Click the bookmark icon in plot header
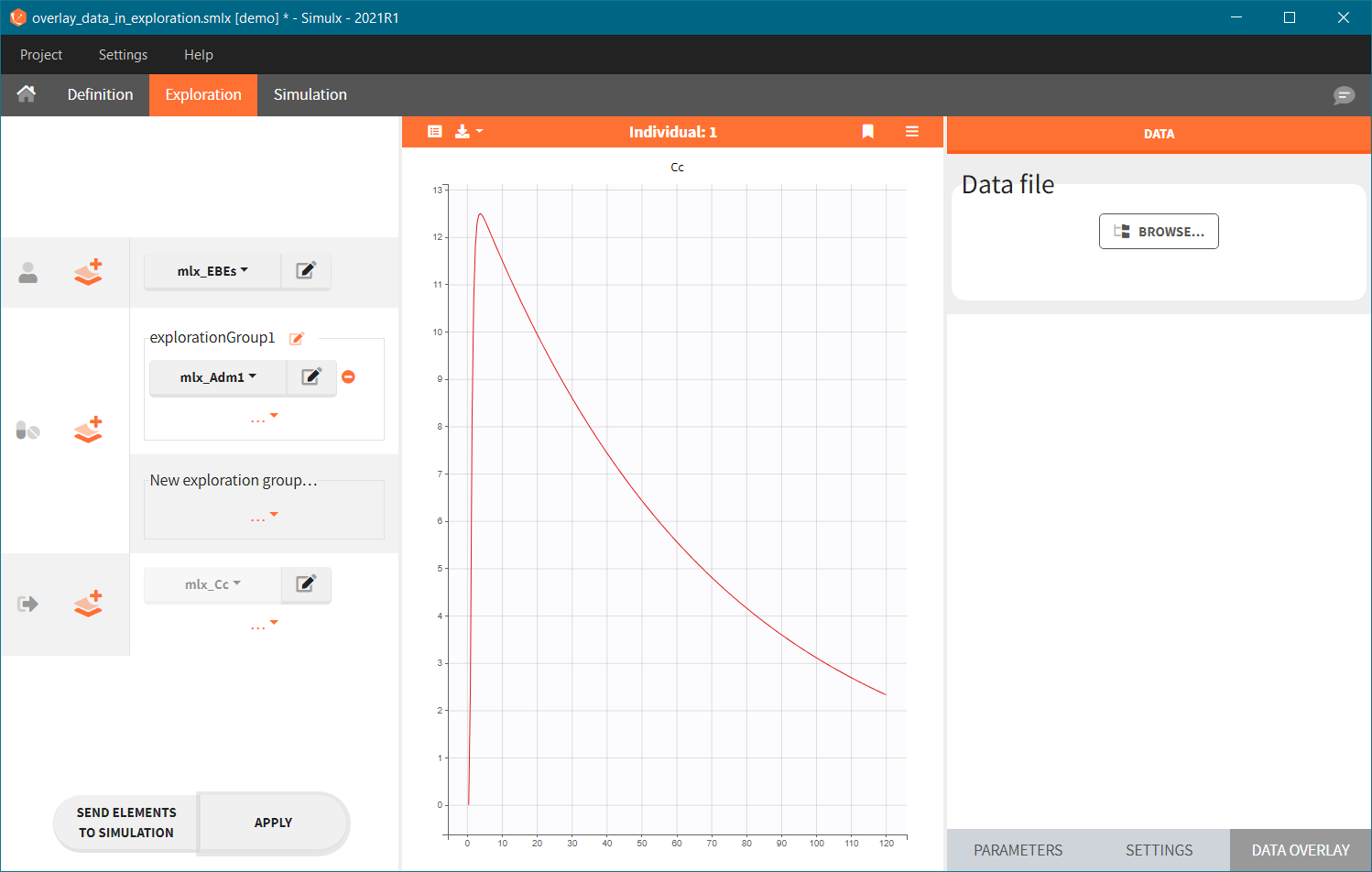1372x872 pixels. [868, 132]
